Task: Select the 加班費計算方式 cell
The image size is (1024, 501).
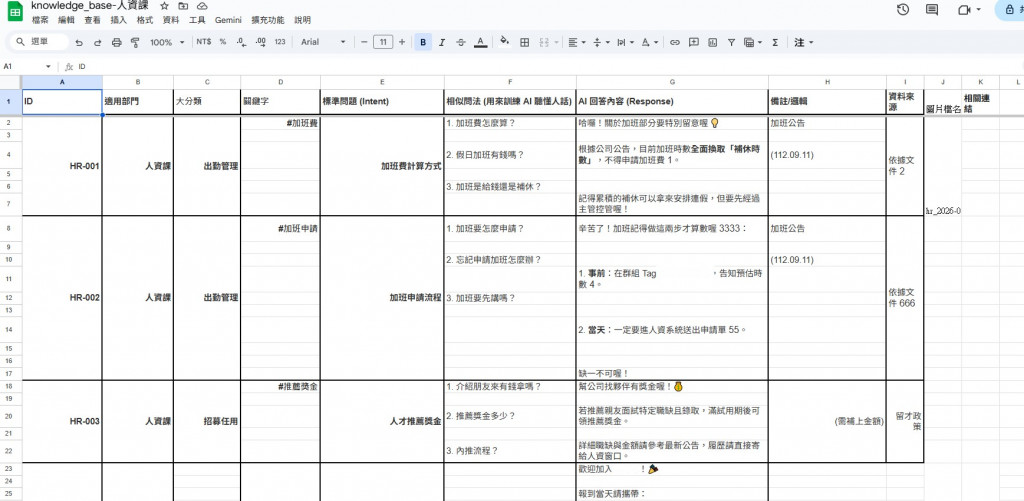Action: coord(382,166)
